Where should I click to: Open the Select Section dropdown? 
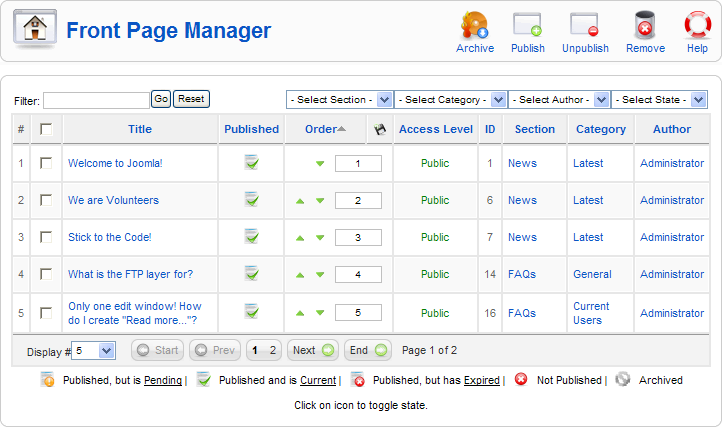[x=339, y=100]
